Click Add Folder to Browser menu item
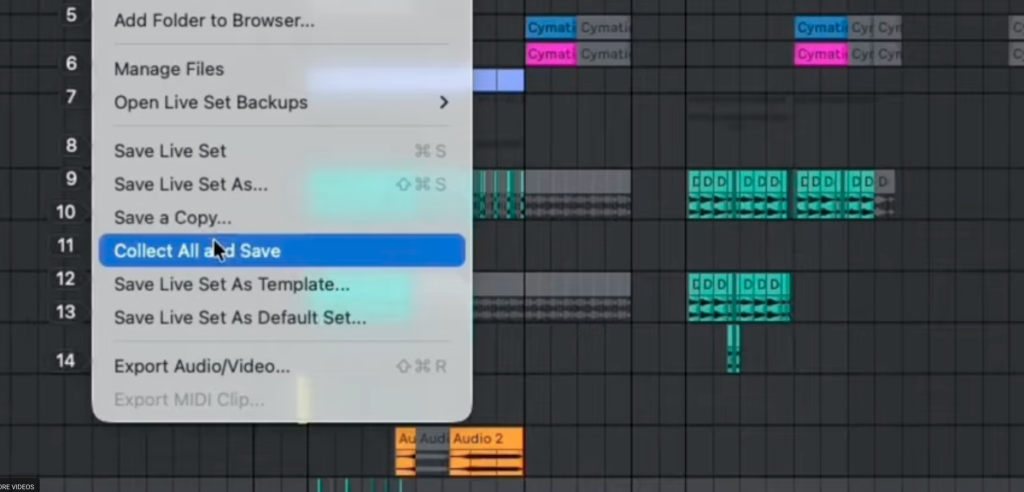 click(214, 20)
